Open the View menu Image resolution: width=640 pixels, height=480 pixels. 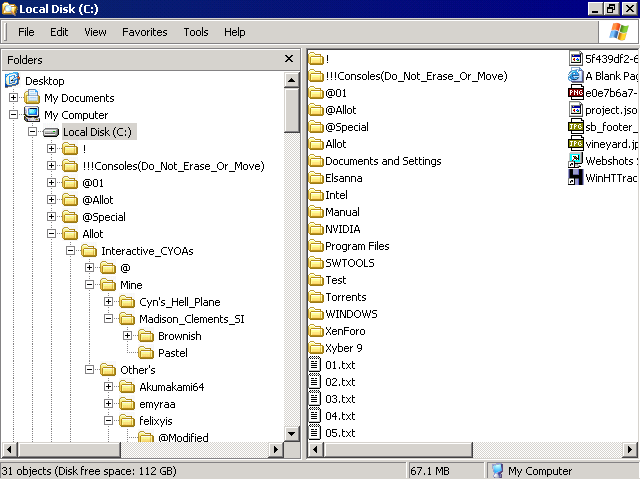click(95, 32)
